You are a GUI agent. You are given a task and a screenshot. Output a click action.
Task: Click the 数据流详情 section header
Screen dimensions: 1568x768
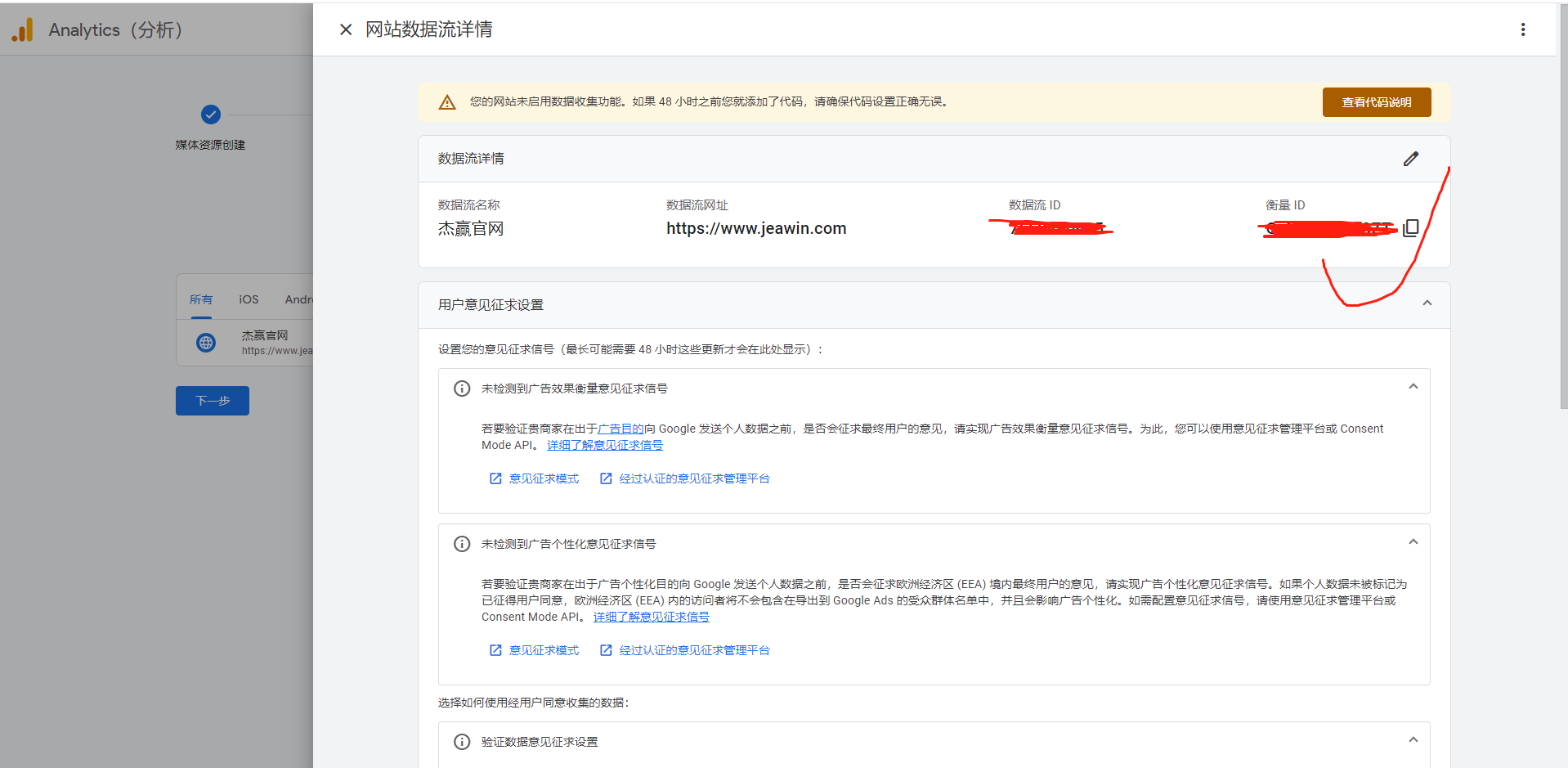tap(934, 159)
